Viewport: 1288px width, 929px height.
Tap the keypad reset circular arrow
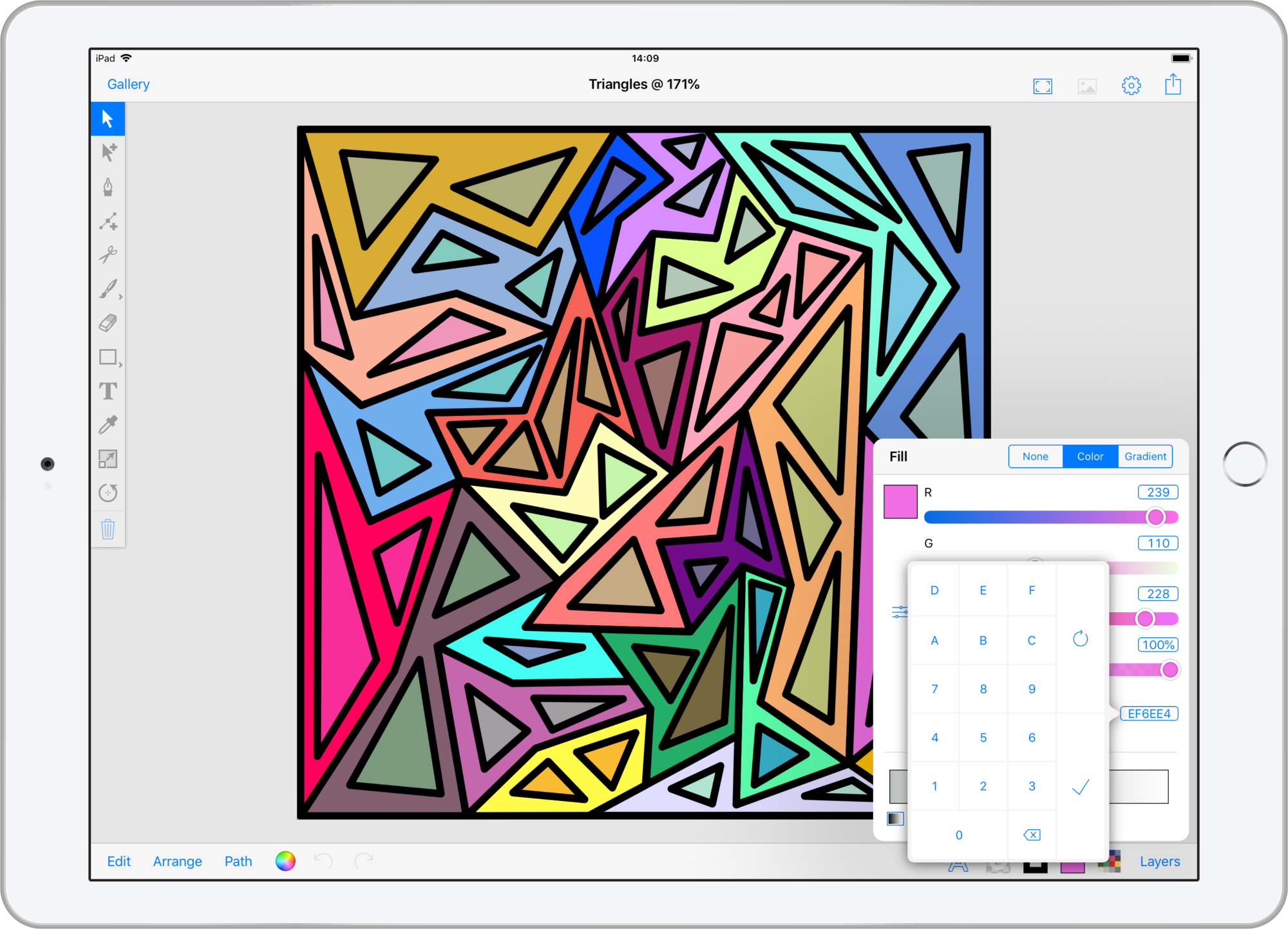1081,639
